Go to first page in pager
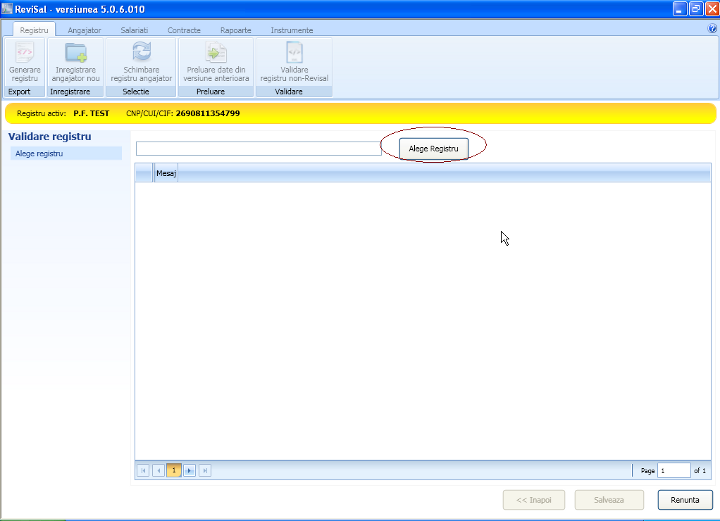Viewport: 720px width, 521px height. (143, 471)
